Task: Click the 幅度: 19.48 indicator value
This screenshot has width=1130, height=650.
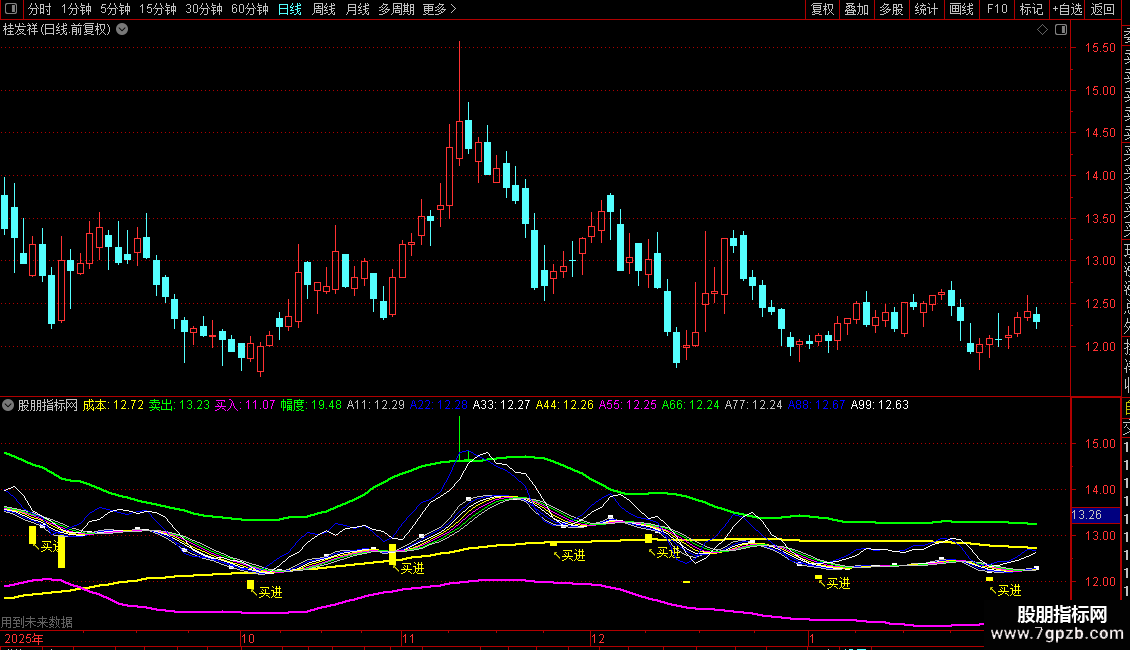Action: tap(311, 405)
